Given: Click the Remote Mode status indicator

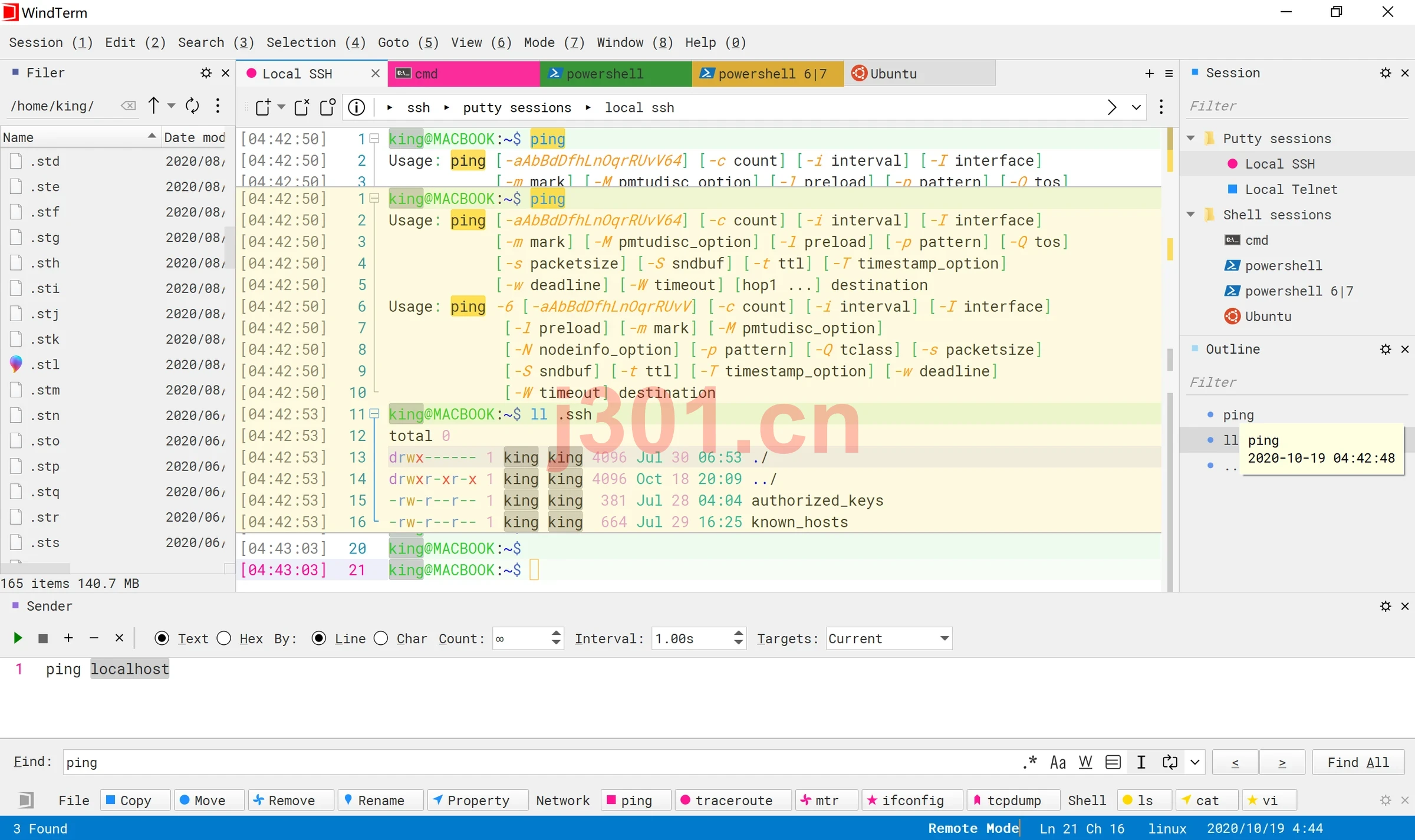Looking at the screenshot, I should (973, 828).
